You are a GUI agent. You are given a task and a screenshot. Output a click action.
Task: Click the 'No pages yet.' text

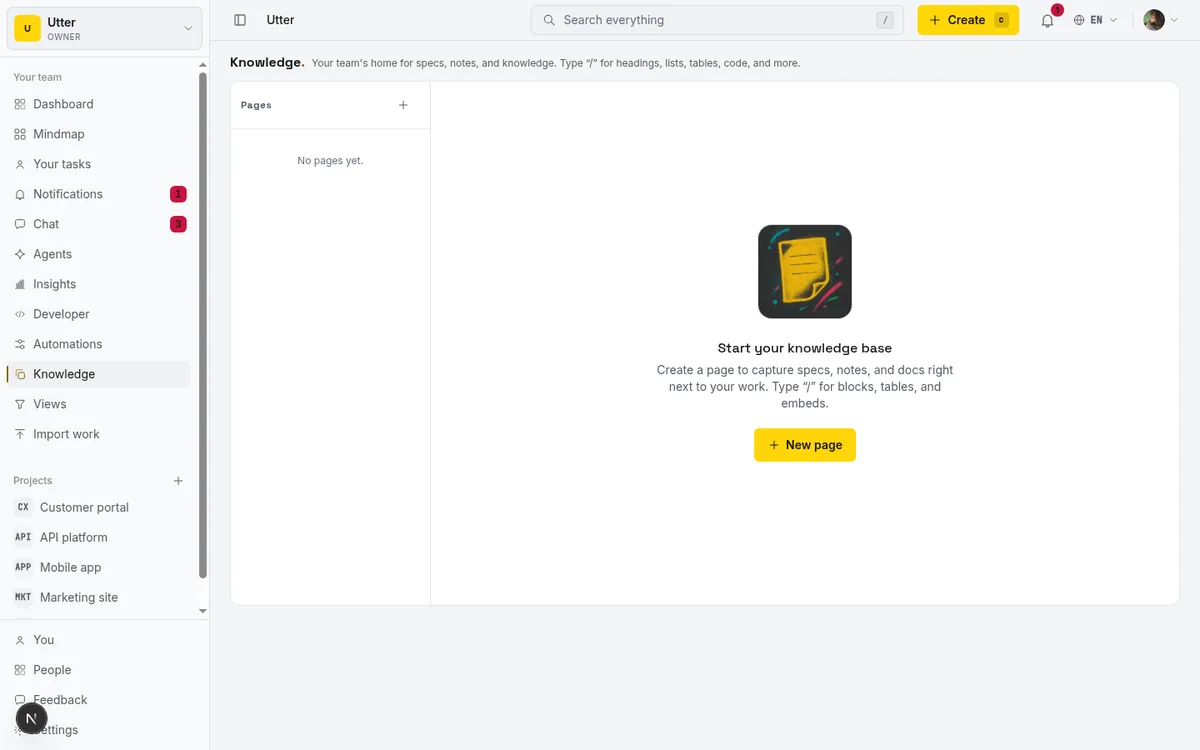[x=330, y=161]
